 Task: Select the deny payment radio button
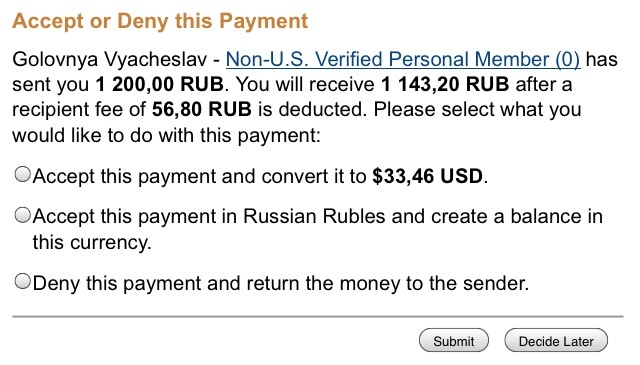pyautogui.click(x=22, y=281)
